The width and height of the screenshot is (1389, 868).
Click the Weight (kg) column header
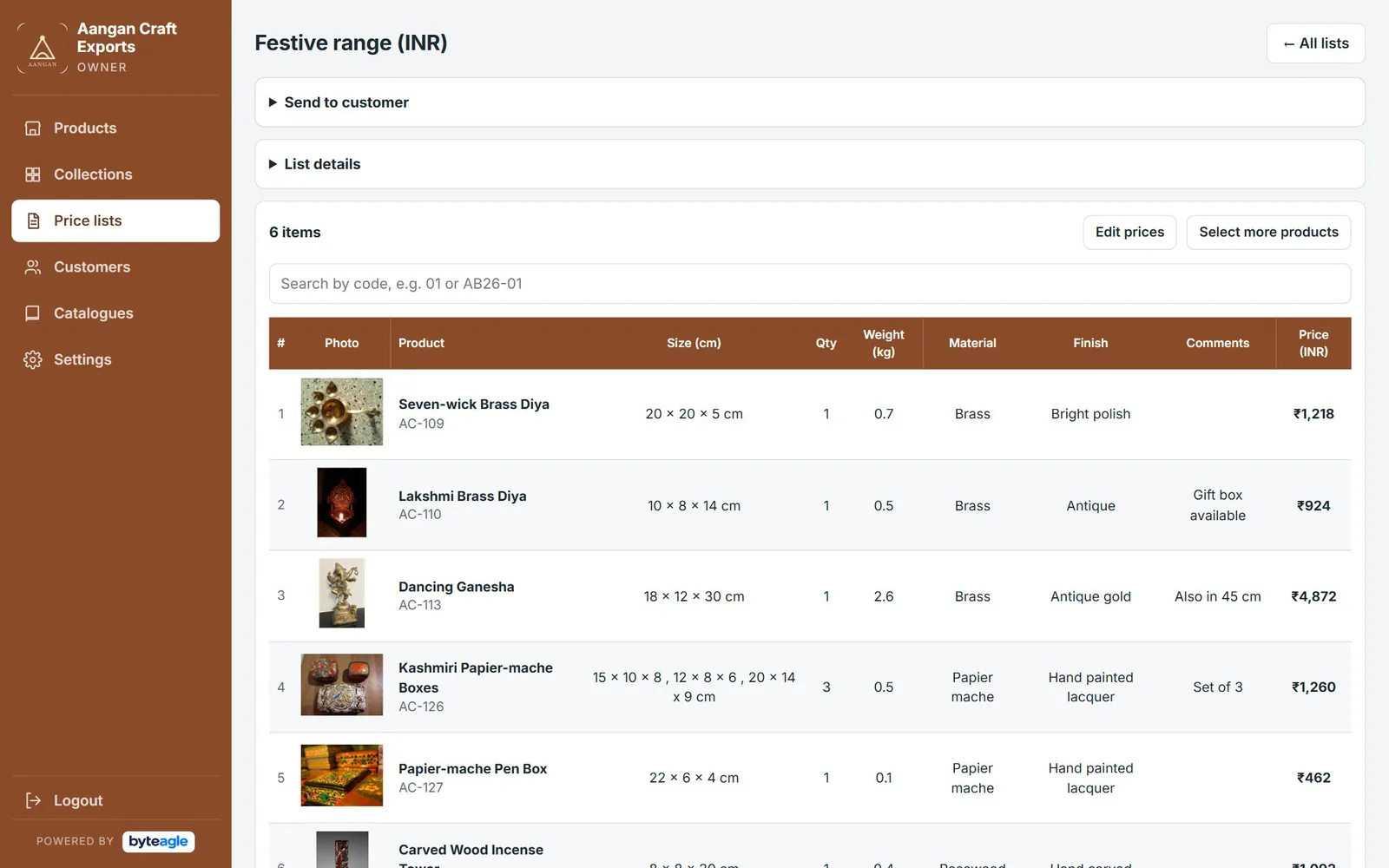[x=884, y=343]
